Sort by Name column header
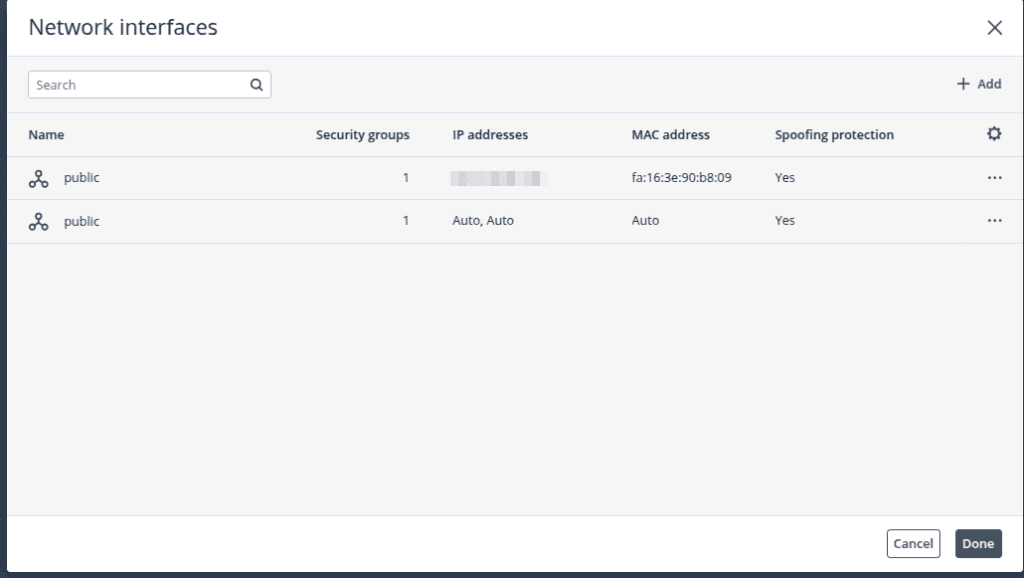1024x578 pixels. point(46,135)
